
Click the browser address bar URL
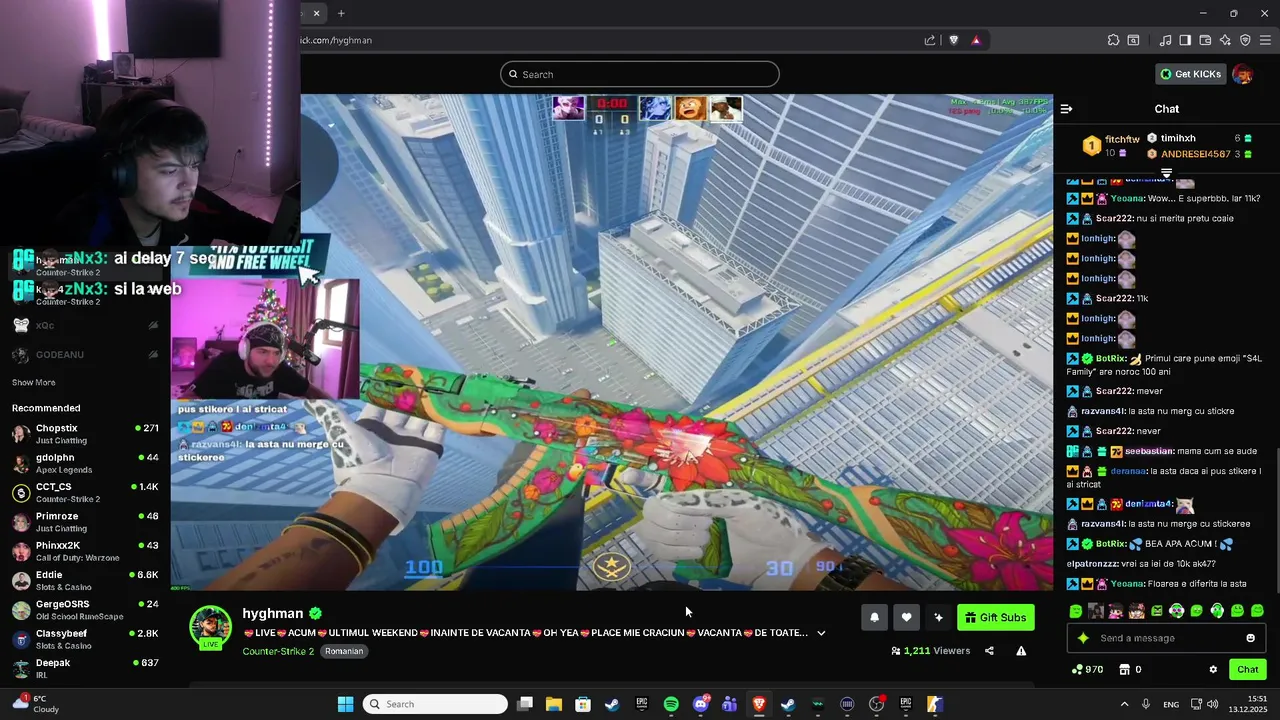tap(336, 40)
